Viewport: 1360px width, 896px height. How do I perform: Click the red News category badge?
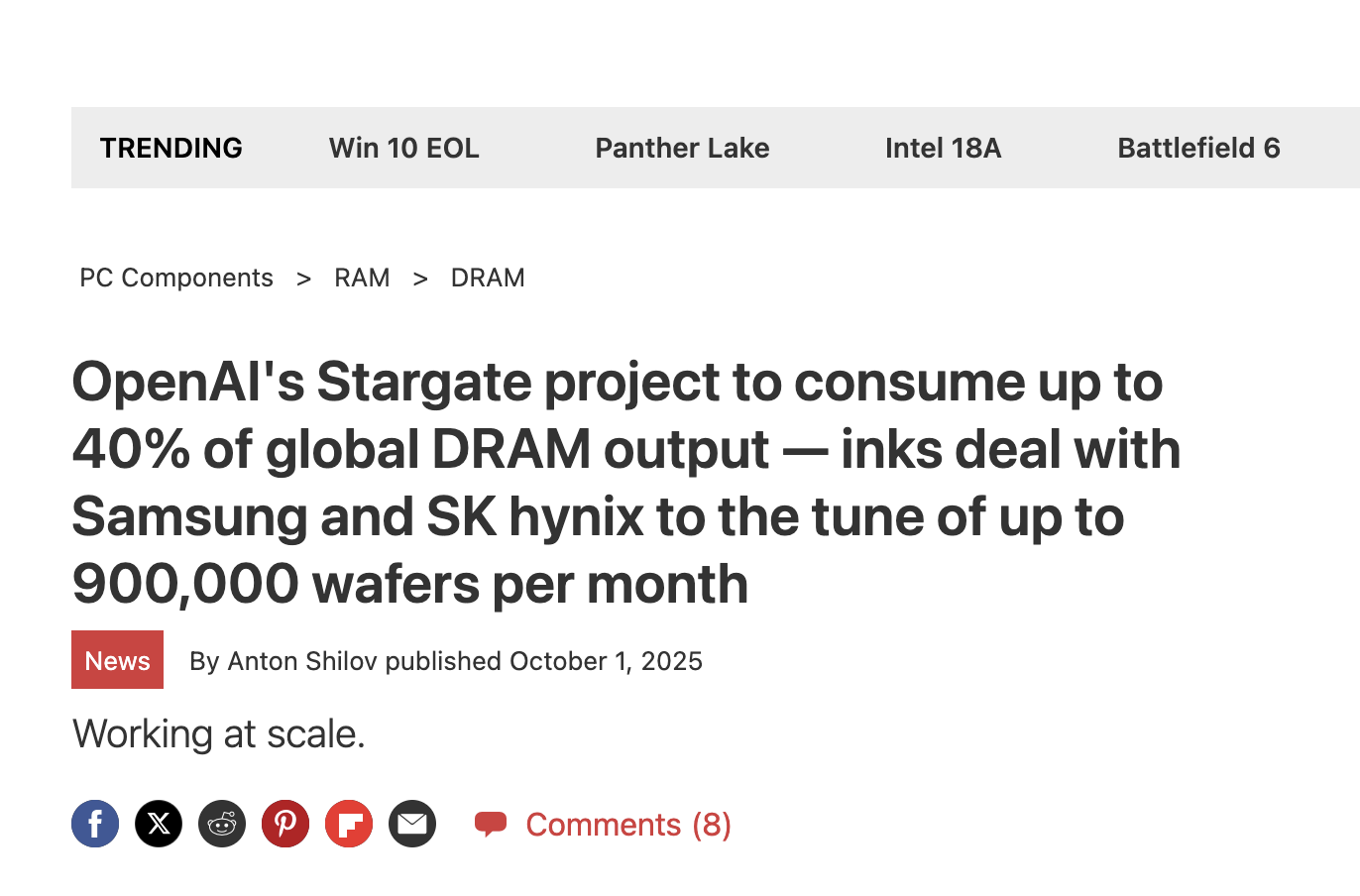click(117, 660)
